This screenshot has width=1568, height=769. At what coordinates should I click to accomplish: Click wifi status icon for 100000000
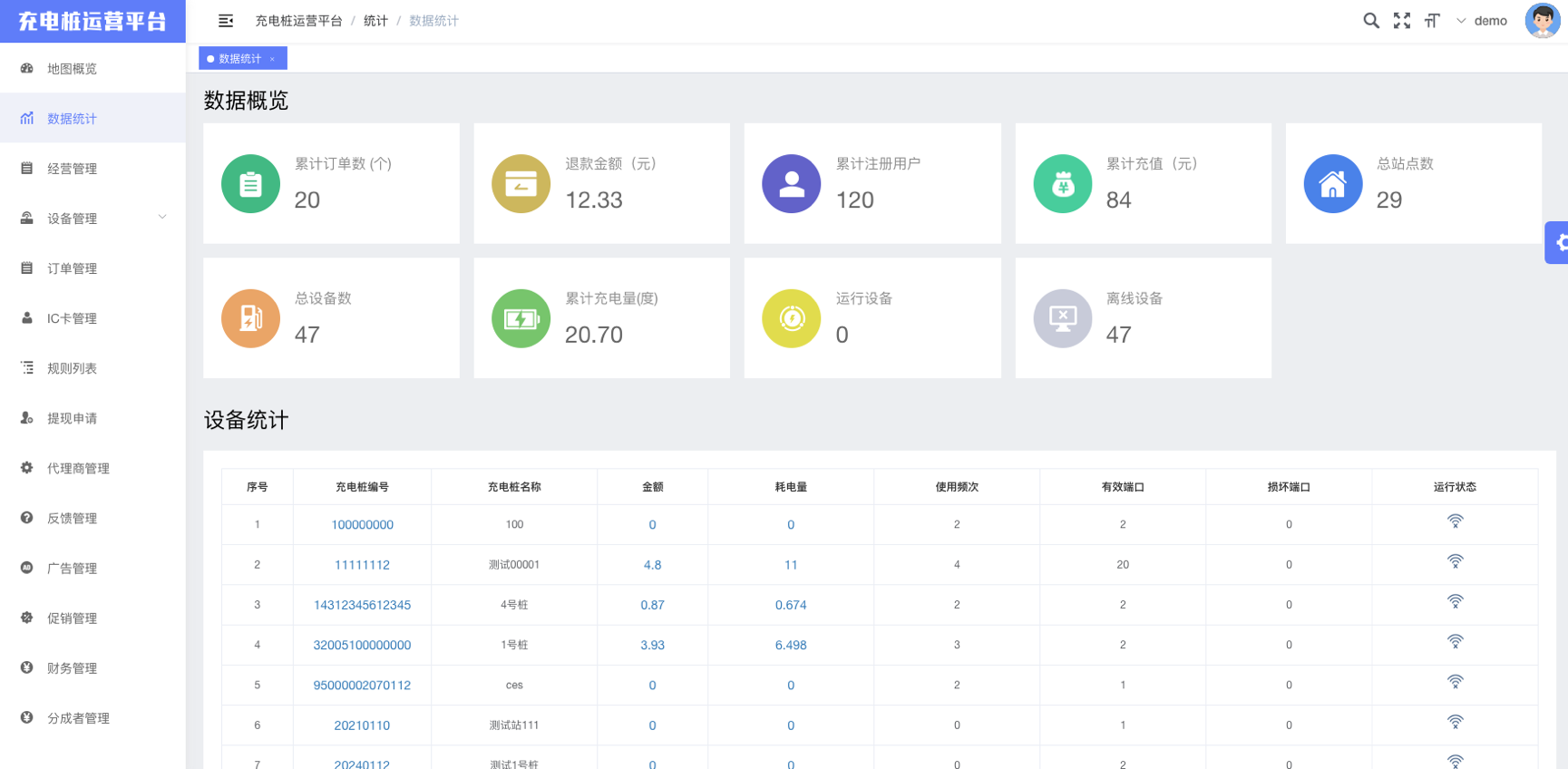coord(1455,521)
